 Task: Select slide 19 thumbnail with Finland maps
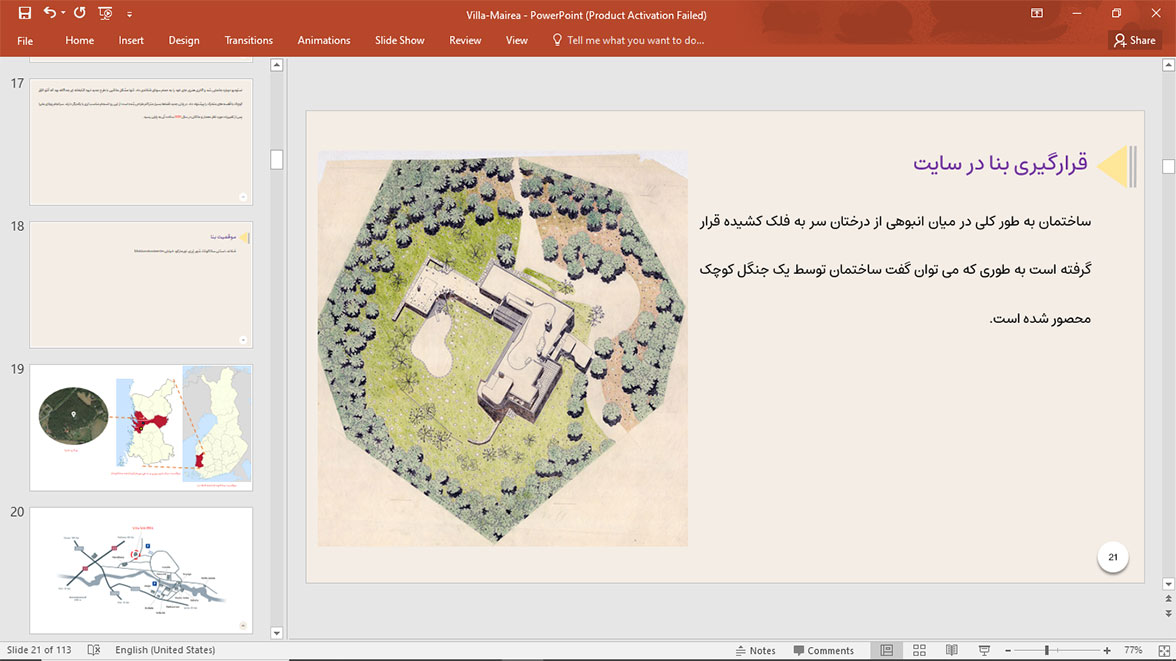tap(141, 428)
